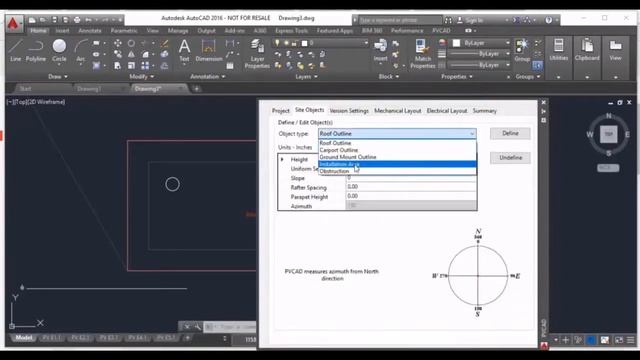Select the Scale tool

(x=131, y=65)
